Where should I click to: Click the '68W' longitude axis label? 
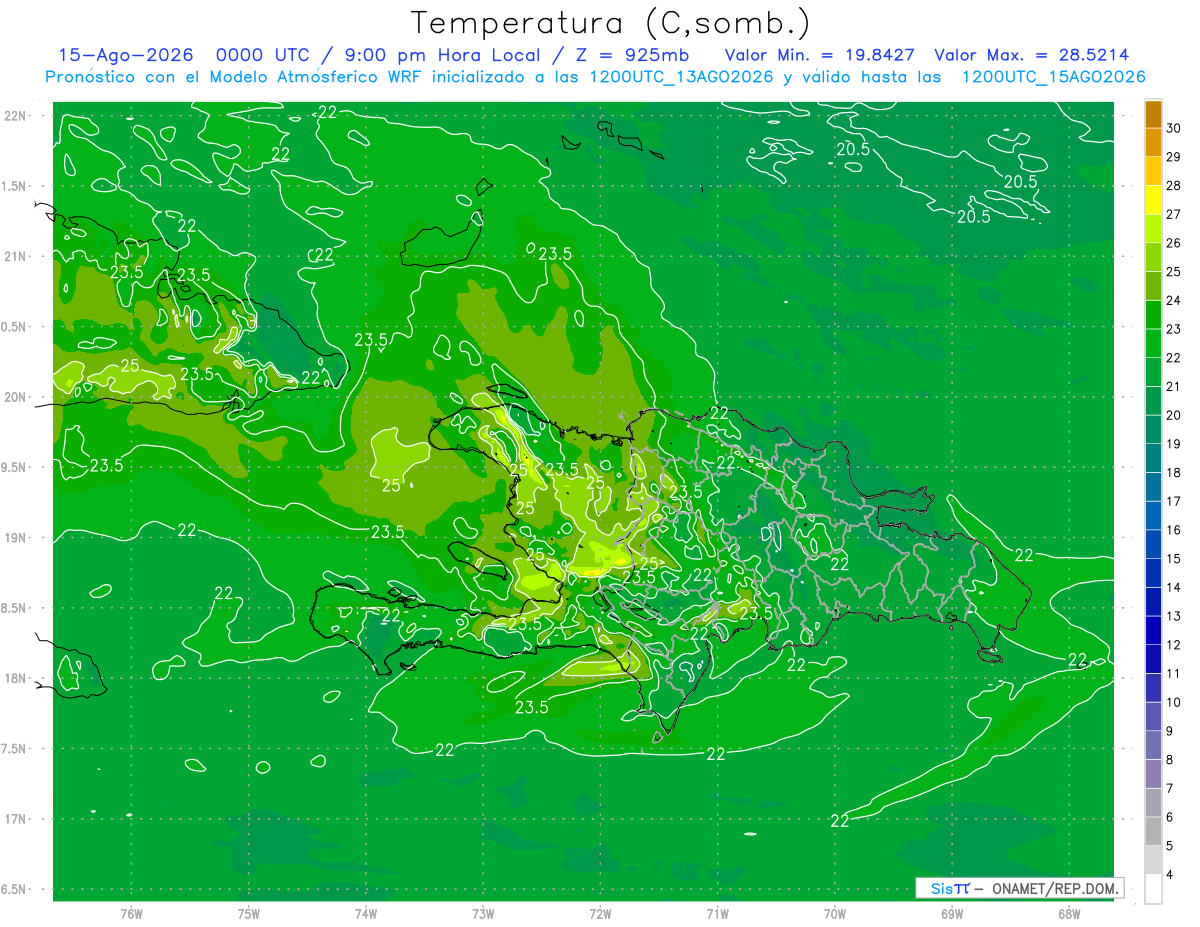1069,914
